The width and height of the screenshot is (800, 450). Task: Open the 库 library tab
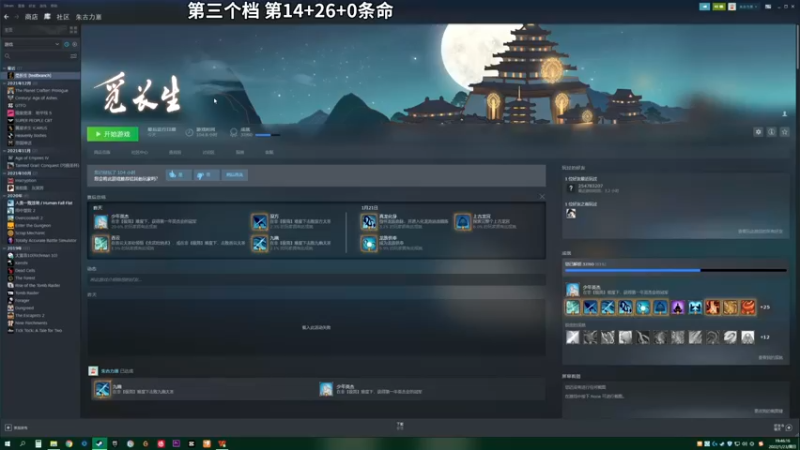47,17
